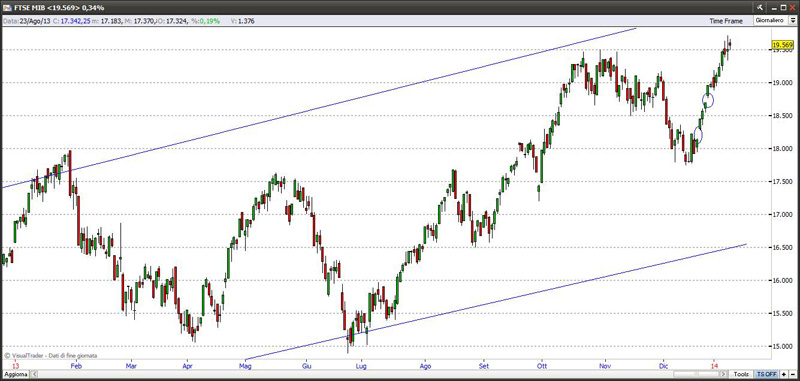Click the volume value 1.376
This screenshot has width=800, height=381.
[246, 21]
